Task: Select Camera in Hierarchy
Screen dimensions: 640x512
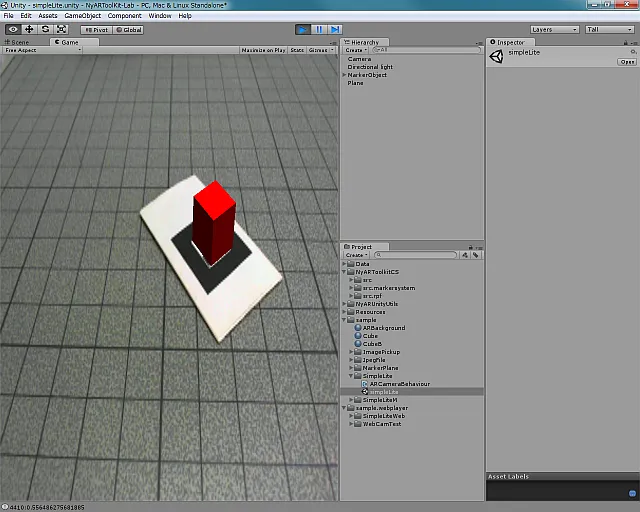Action: click(359, 59)
